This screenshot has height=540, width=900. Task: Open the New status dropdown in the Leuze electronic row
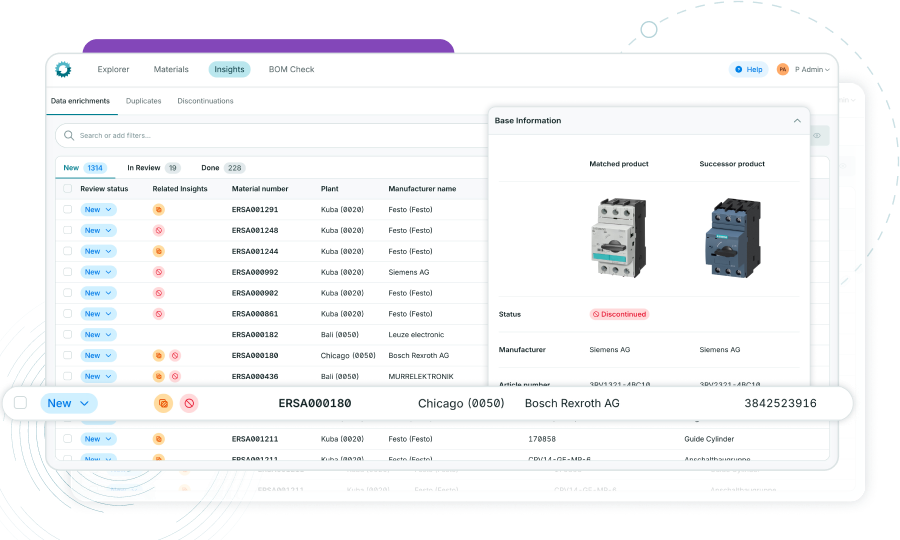tap(98, 335)
